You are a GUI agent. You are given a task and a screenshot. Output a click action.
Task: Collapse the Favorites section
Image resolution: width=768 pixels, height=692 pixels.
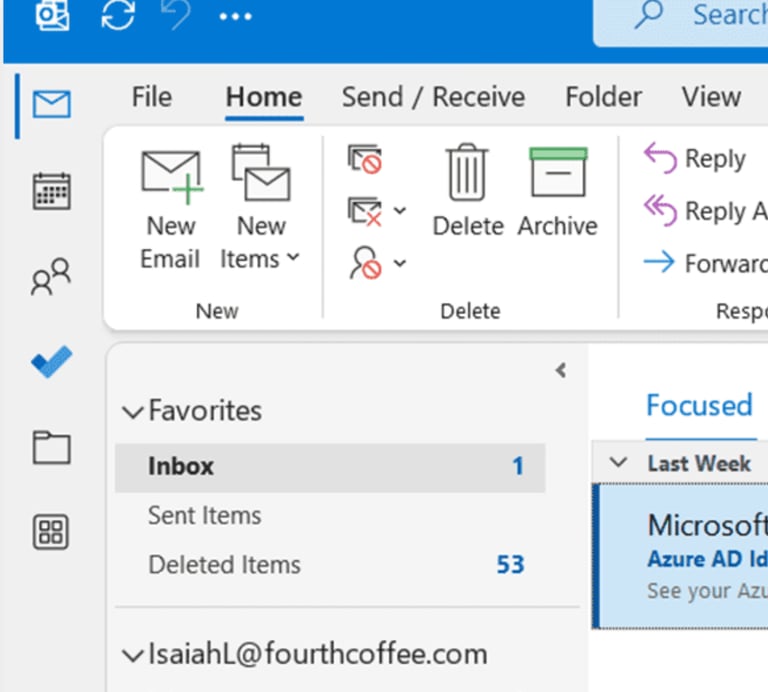point(132,411)
